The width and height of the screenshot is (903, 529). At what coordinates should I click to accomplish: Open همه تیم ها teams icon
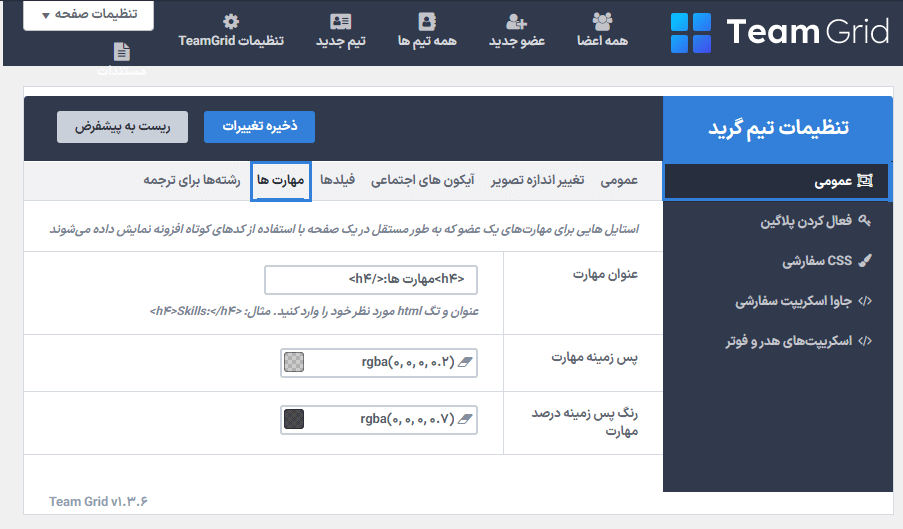pos(428,21)
